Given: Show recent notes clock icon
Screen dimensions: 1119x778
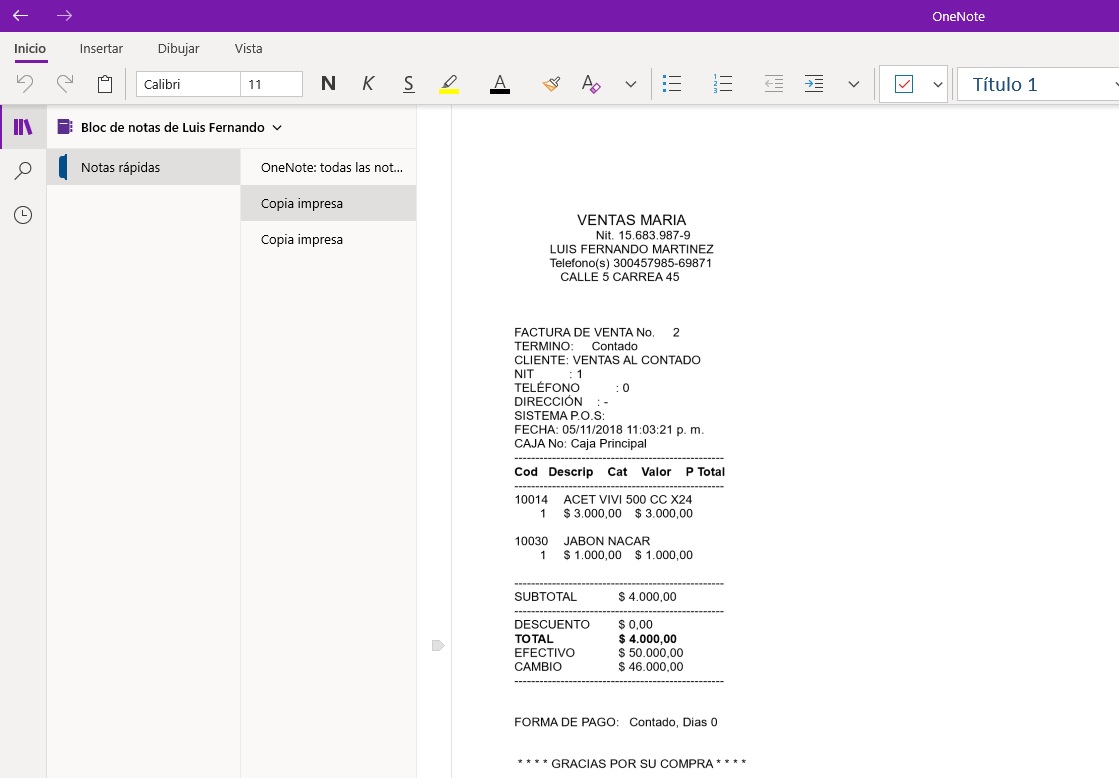Looking at the screenshot, I should point(22,215).
